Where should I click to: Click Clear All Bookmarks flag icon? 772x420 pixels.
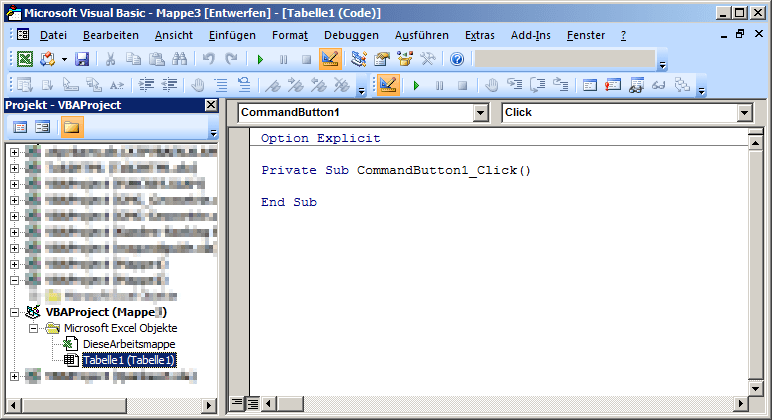tap(342, 86)
